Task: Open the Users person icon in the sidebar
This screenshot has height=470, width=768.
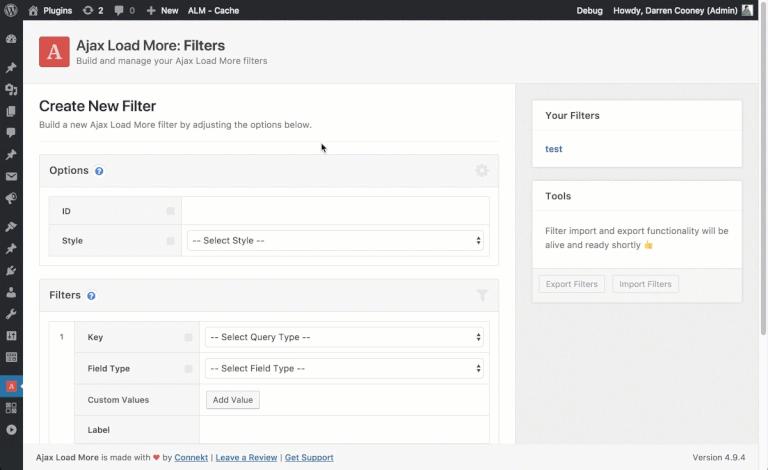Action: coord(11,292)
